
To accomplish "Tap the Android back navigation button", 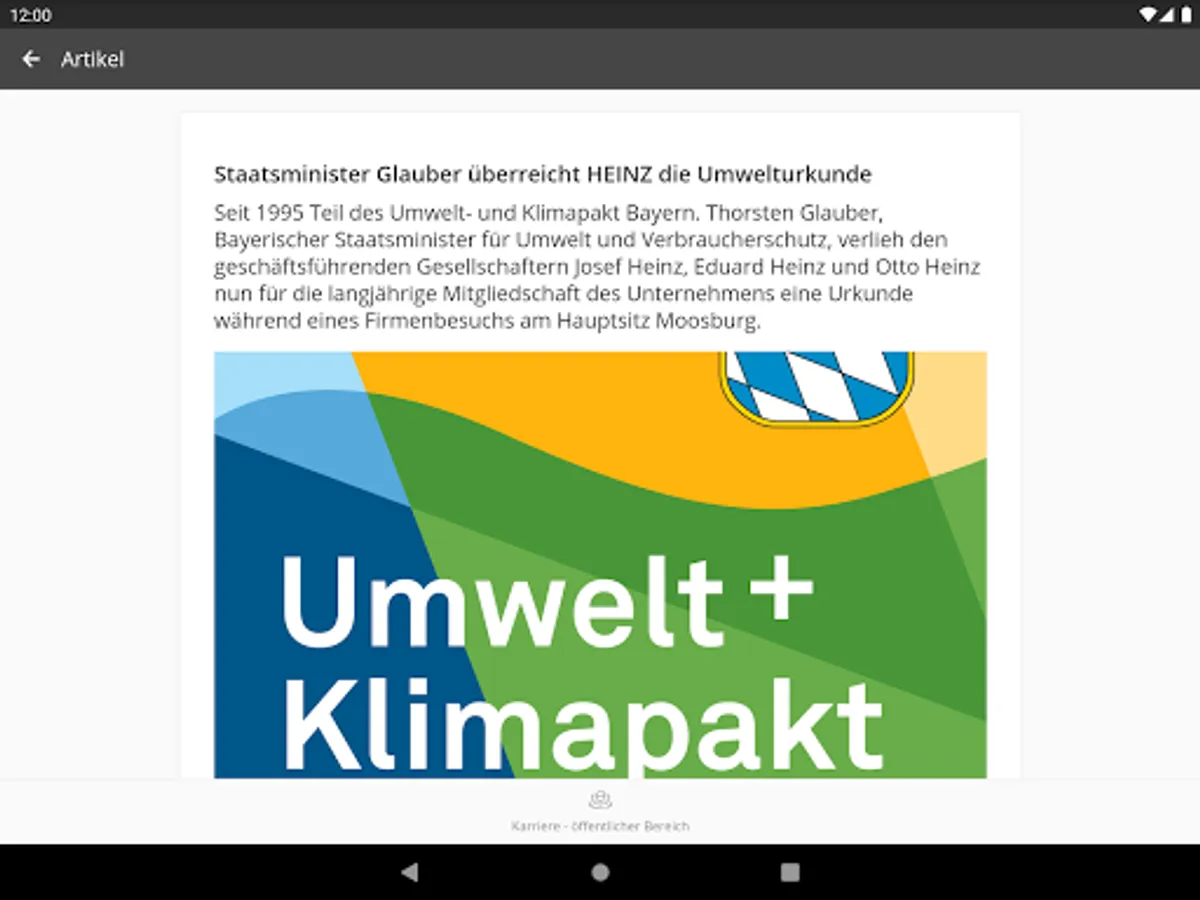I will 409,872.
